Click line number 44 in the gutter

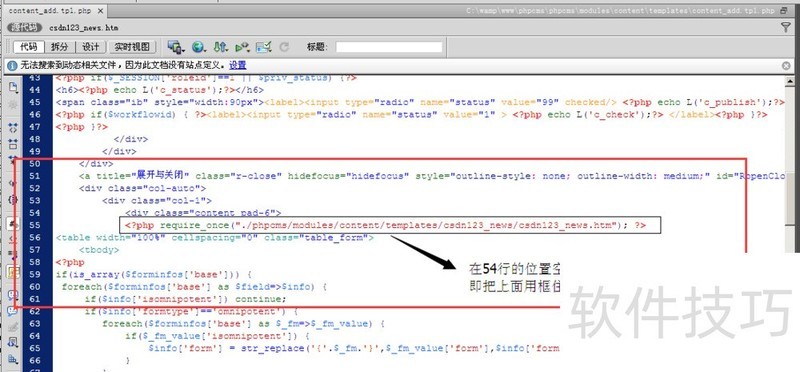tap(35, 90)
